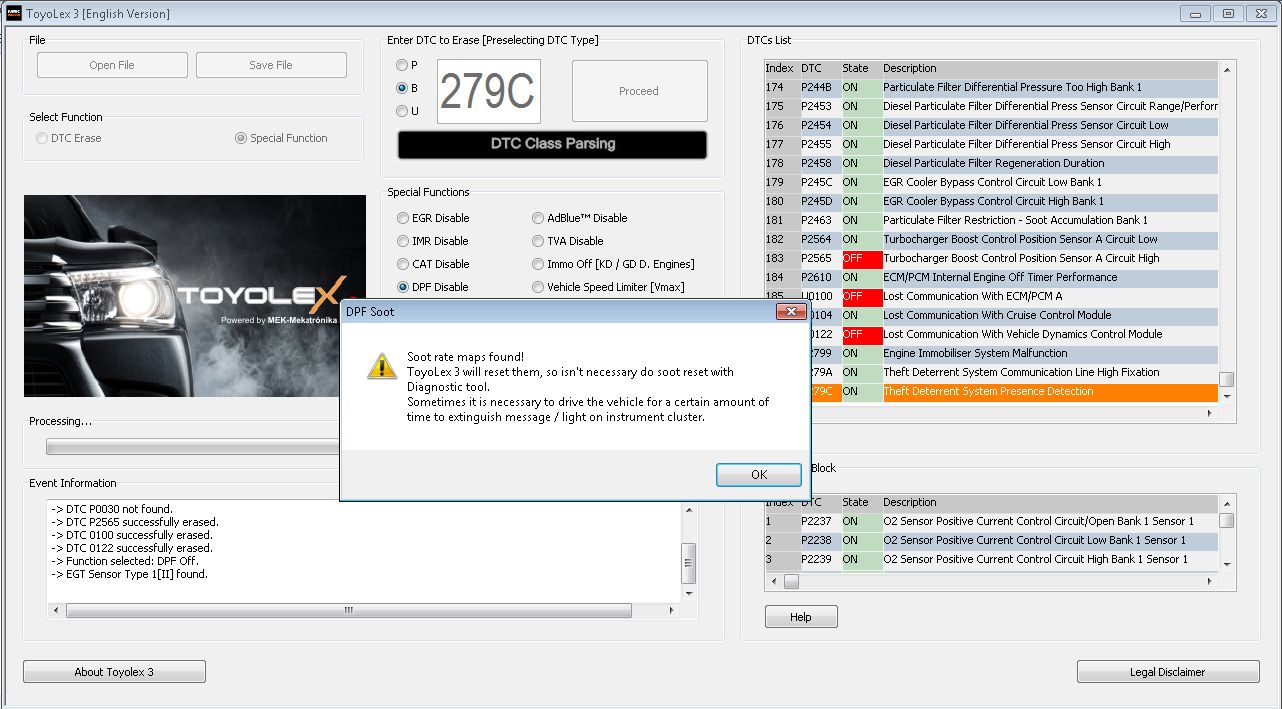Select the TVA Disable option

click(539, 241)
